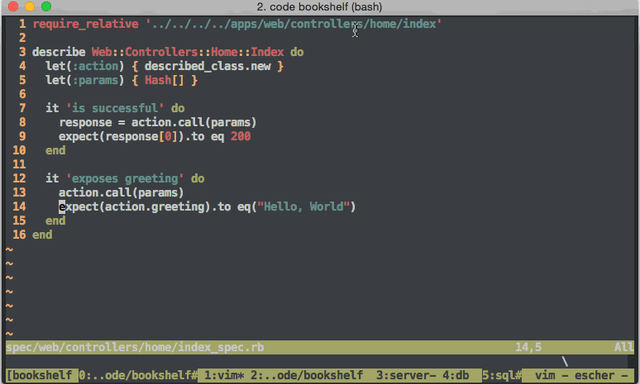Click 'action.call(params)' on line 13
The image size is (640, 384).
pyautogui.click(x=122, y=193)
